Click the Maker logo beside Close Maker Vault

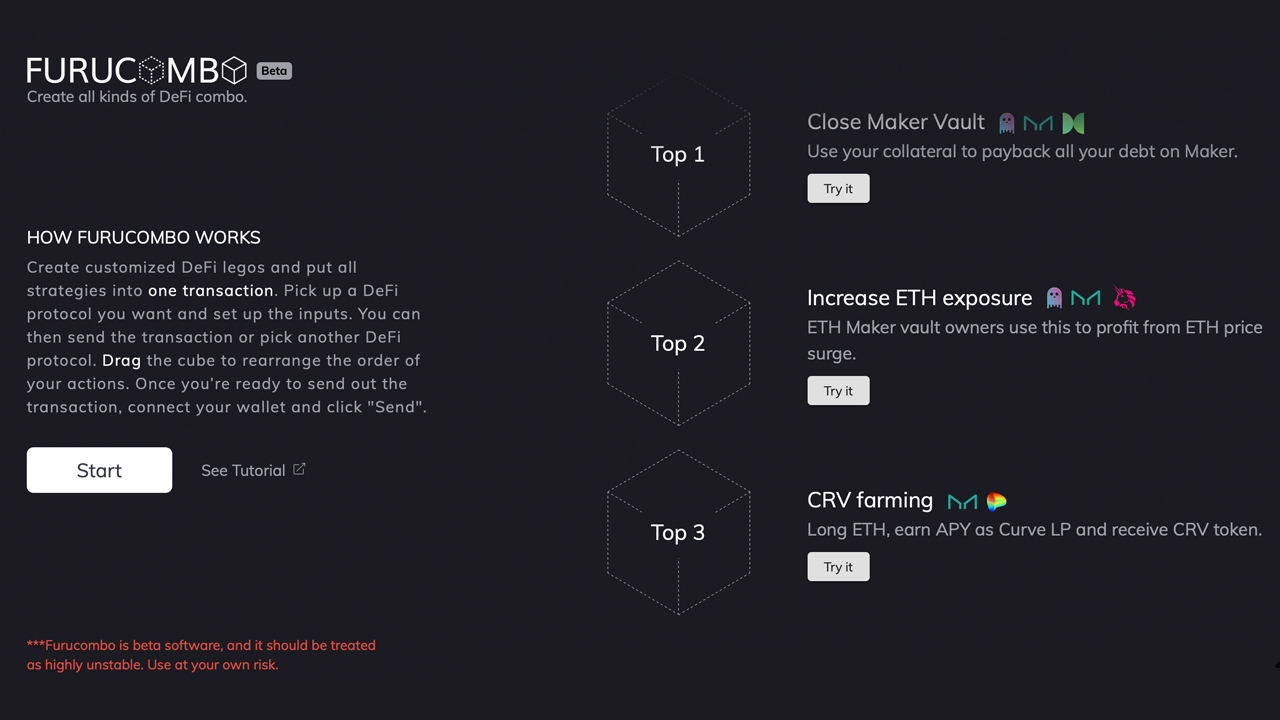coord(1038,123)
